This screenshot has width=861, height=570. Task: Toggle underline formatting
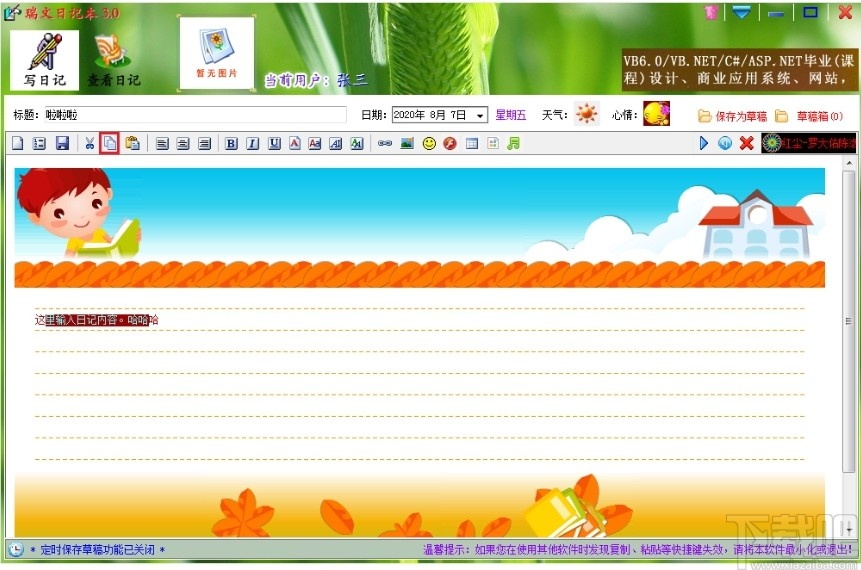click(274, 144)
